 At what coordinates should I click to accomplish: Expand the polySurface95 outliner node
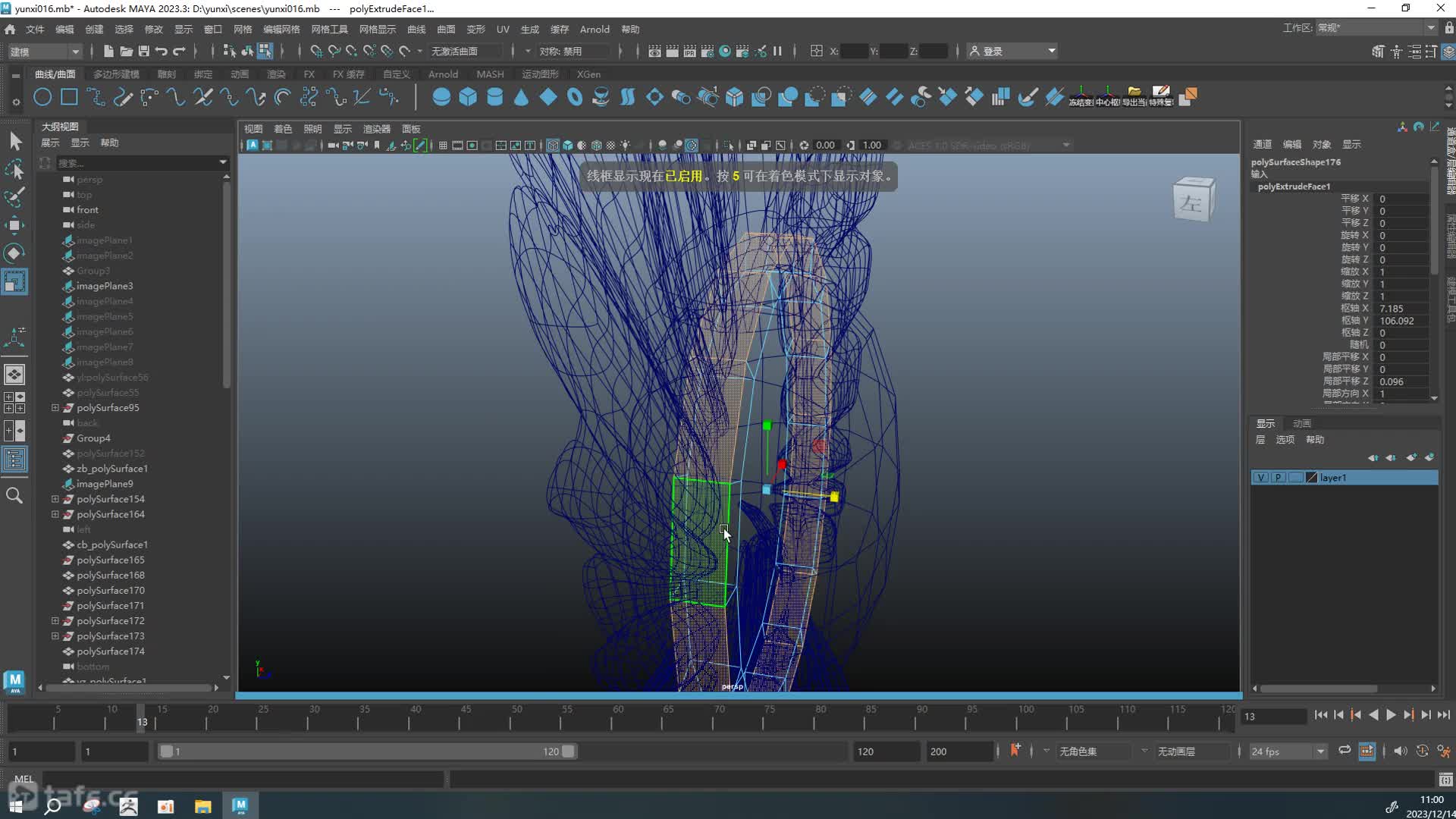coord(55,408)
